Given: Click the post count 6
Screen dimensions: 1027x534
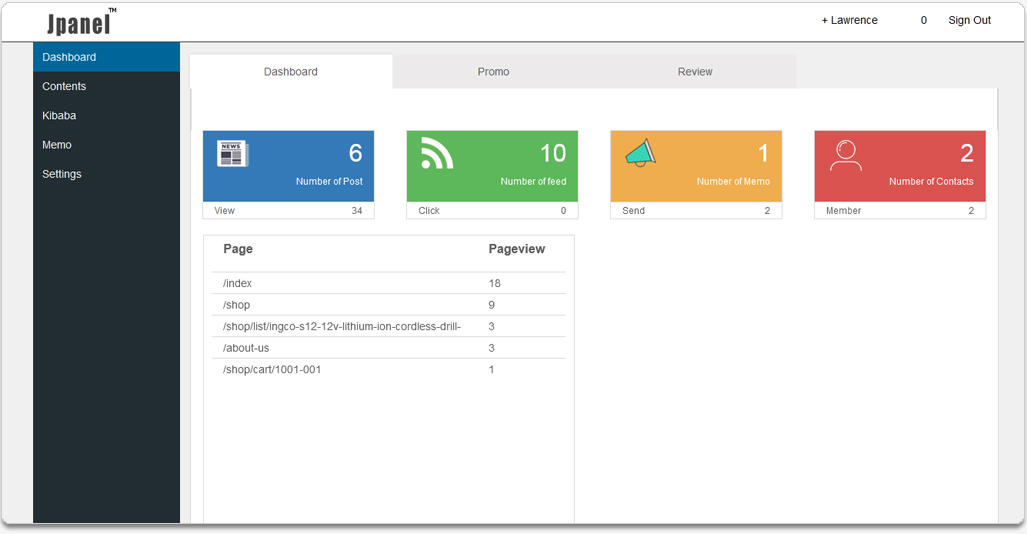Looking at the screenshot, I should coord(355,153).
